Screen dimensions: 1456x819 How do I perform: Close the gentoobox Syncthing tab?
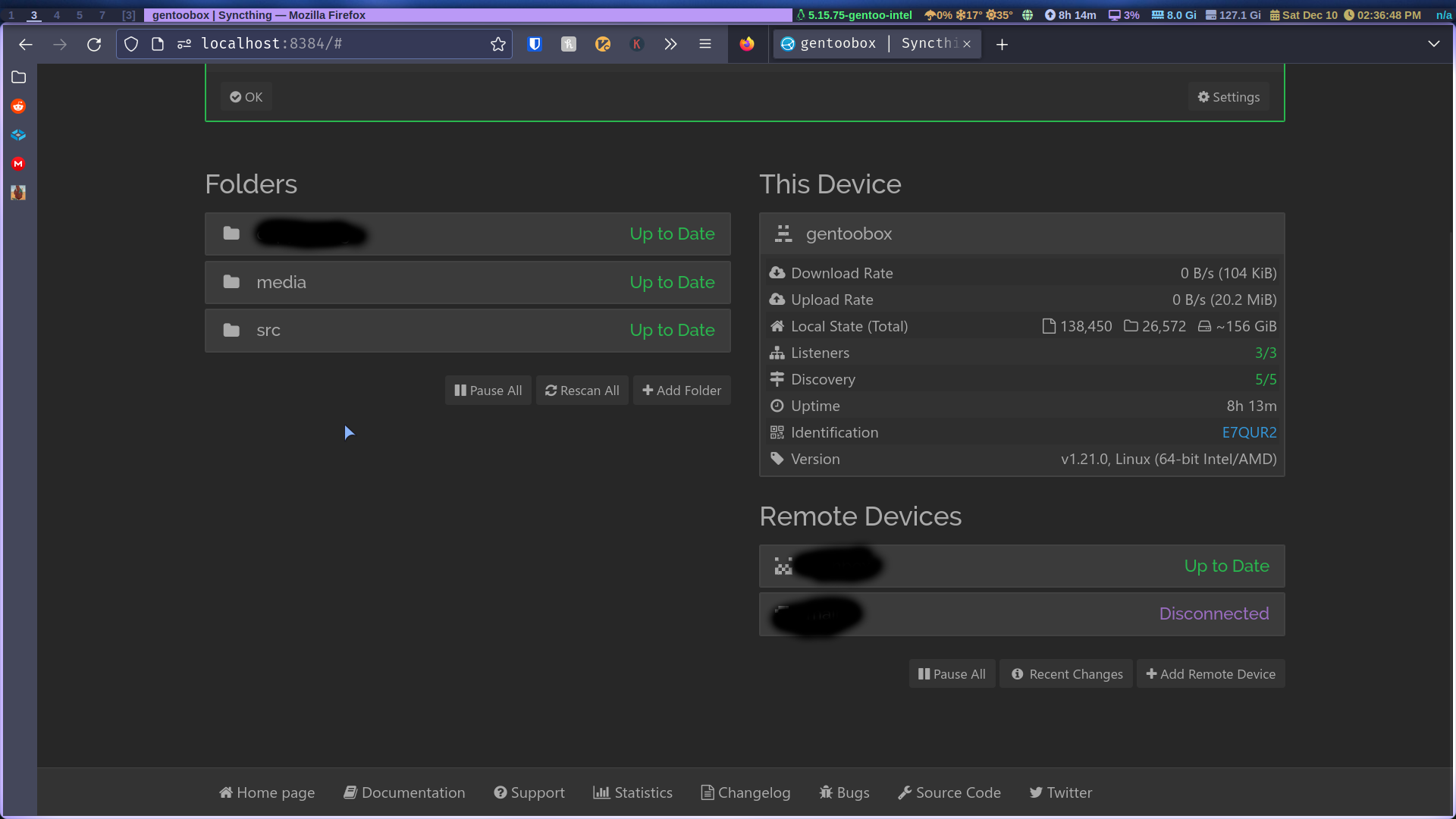coord(967,44)
